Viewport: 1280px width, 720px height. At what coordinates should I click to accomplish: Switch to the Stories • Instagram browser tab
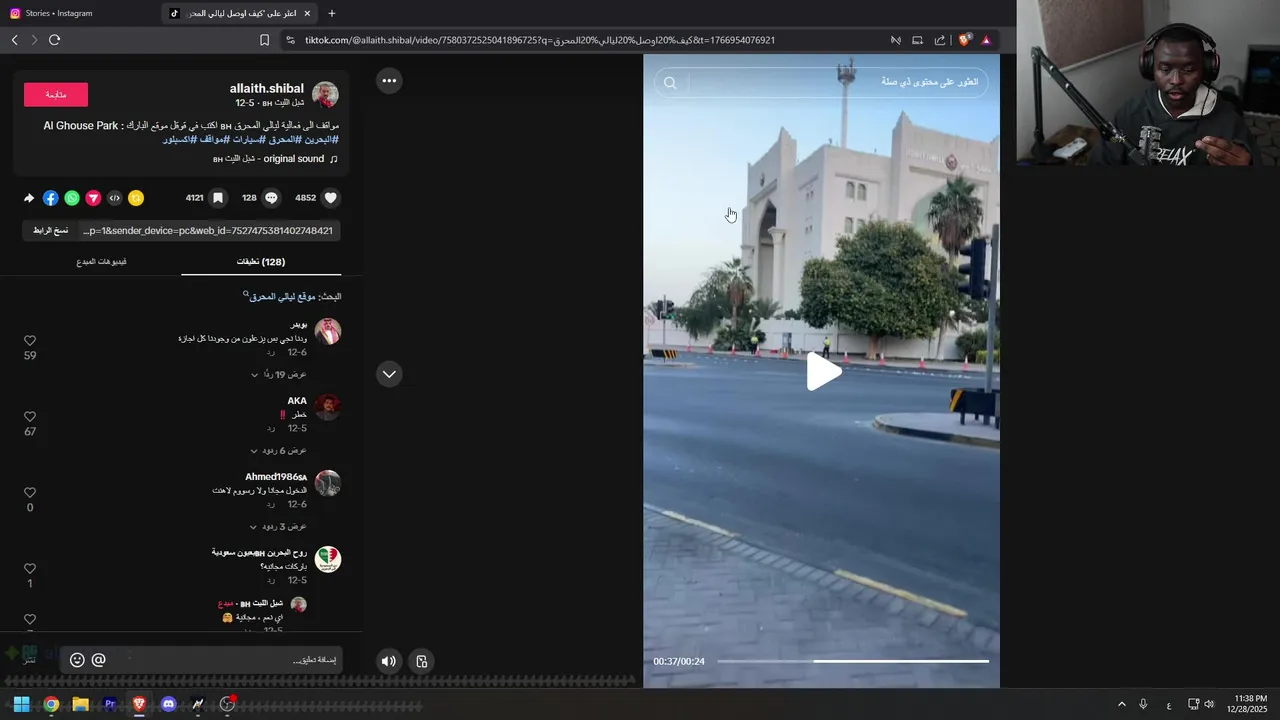coord(78,13)
